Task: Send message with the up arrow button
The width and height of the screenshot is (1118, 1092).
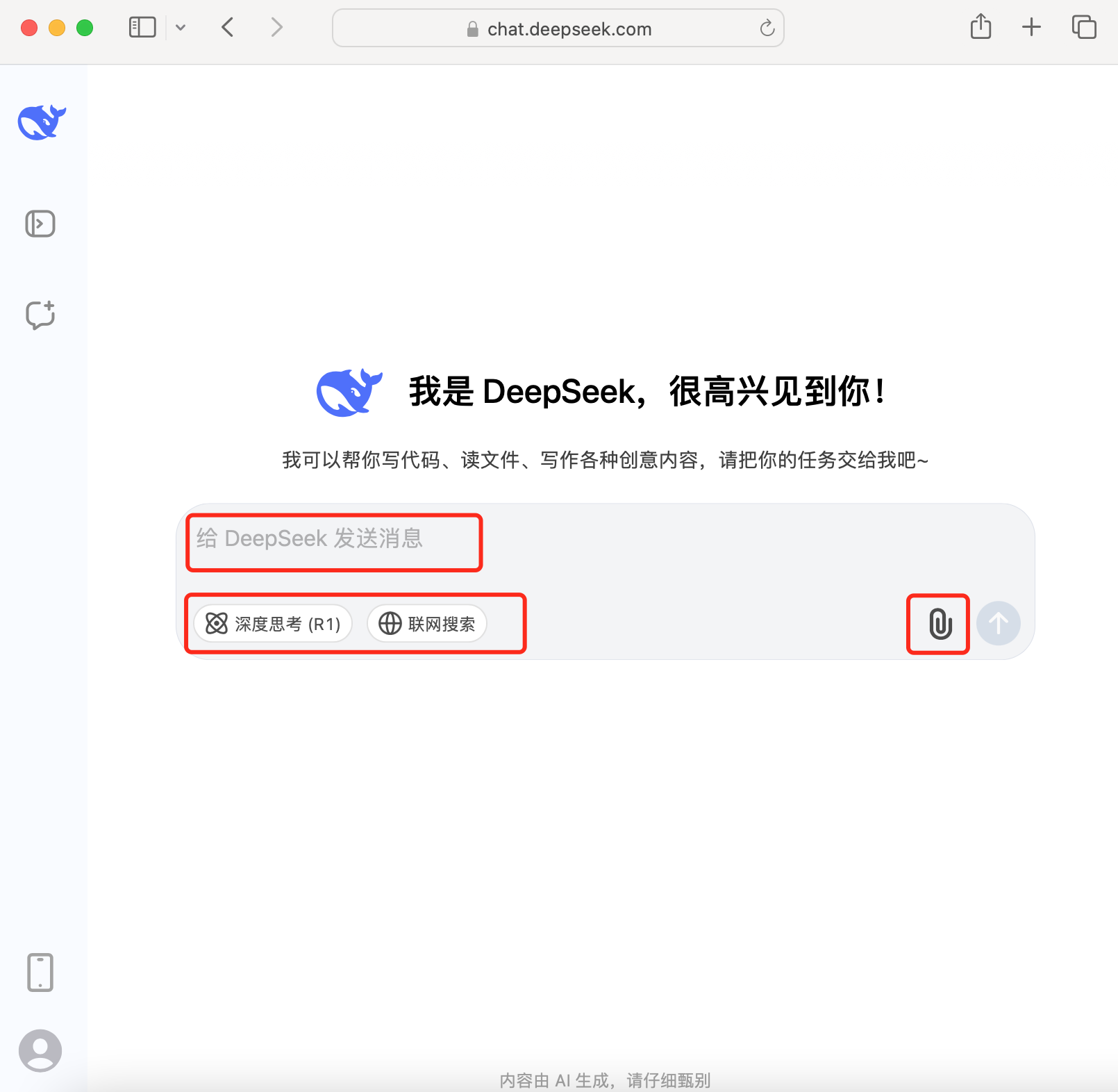Action: (x=999, y=623)
